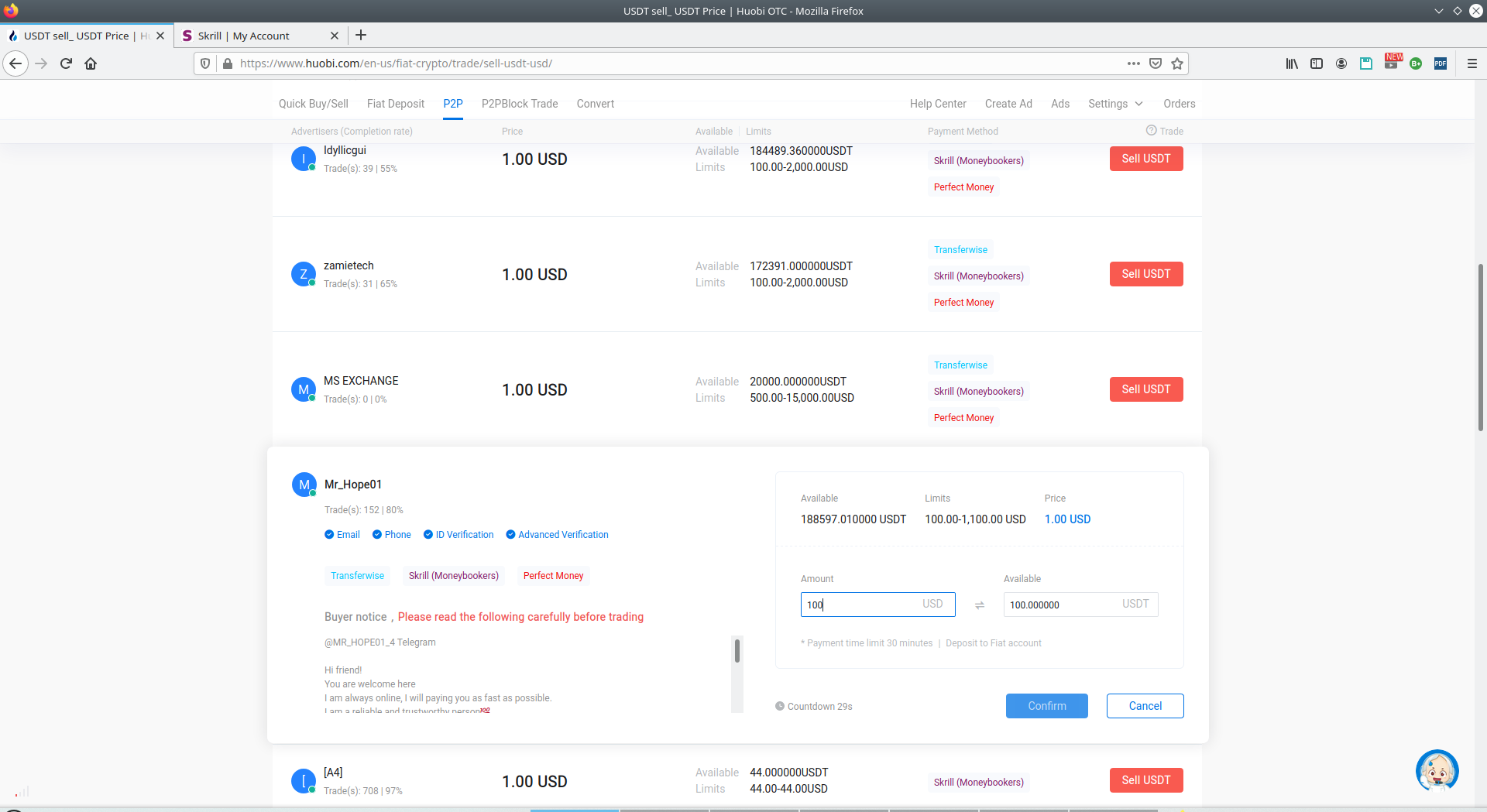The width and height of the screenshot is (1487, 812).
Task: Cancel the sell order form
Action: coord(1145,706)
